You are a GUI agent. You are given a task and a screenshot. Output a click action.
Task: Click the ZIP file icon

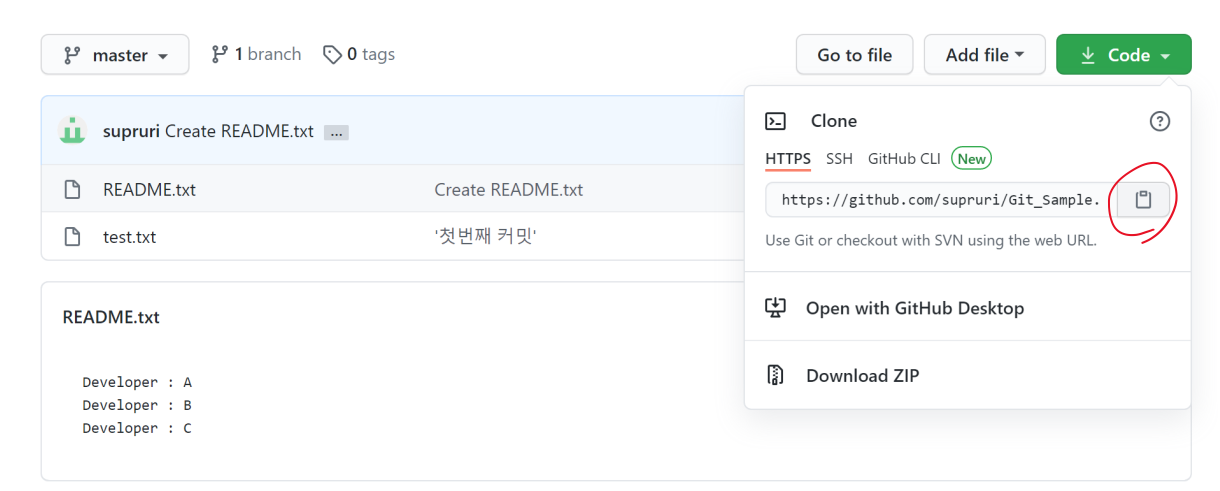[x=775, y=376]
